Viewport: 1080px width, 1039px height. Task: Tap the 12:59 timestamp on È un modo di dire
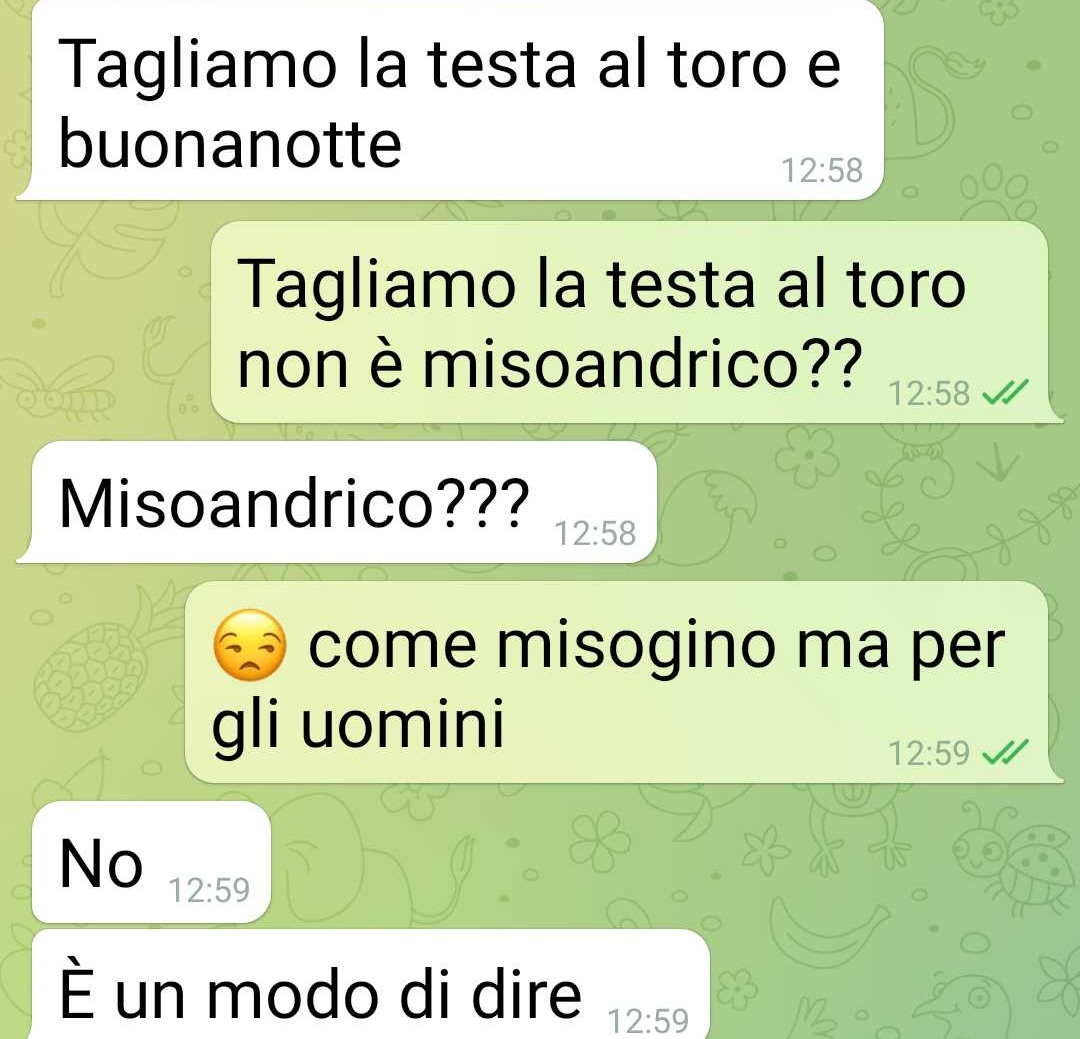[648, 1020]
